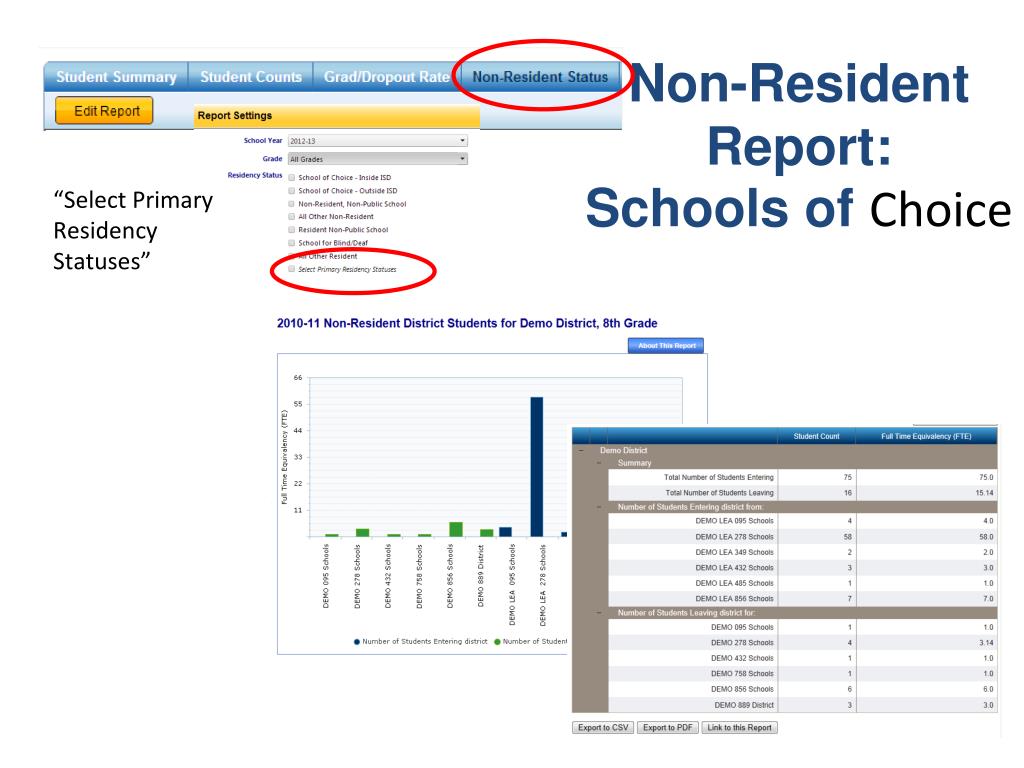Enable Non-Resident, Non-Public School checkbox
The width and height of the screenshot is (1024, 768).
(x=292, y=204)
